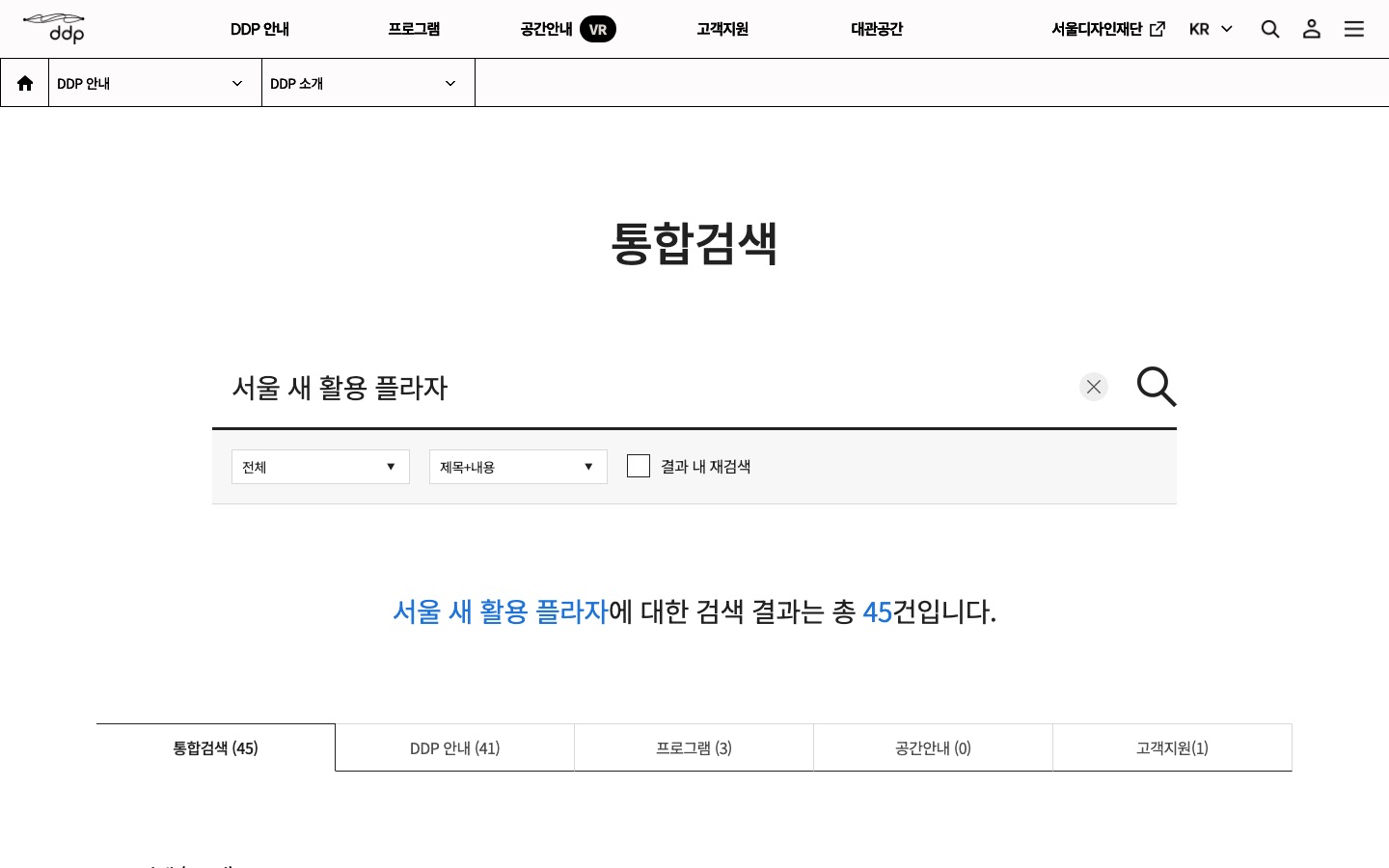This screenshot has width=1389, height=868.
Task: Click the 통합검색 page heading
Action: pos(694,242)
